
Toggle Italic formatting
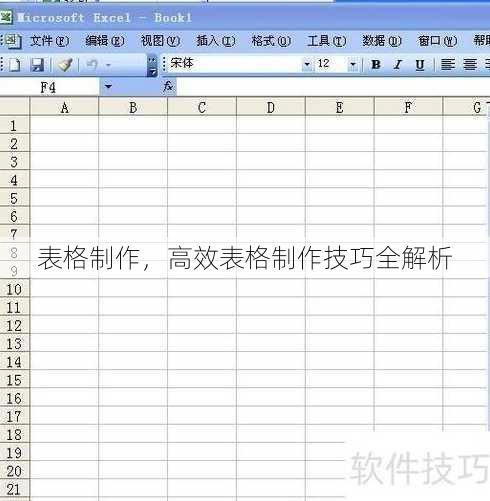[x=398, y=64]
